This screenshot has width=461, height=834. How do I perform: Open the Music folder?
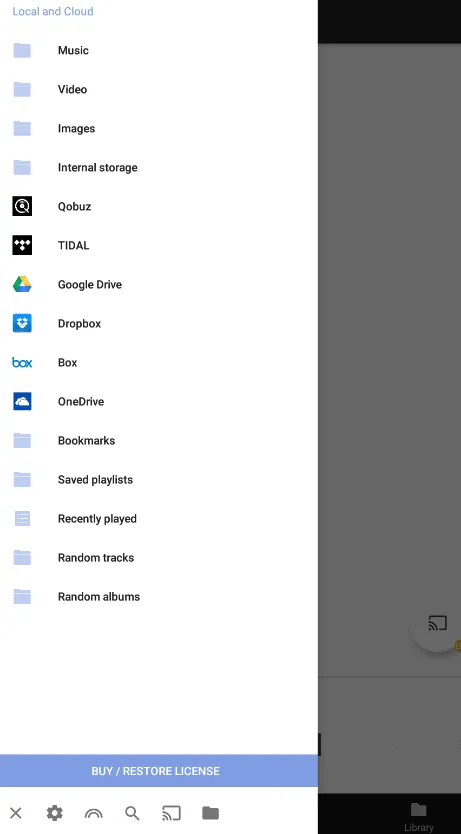159,51
